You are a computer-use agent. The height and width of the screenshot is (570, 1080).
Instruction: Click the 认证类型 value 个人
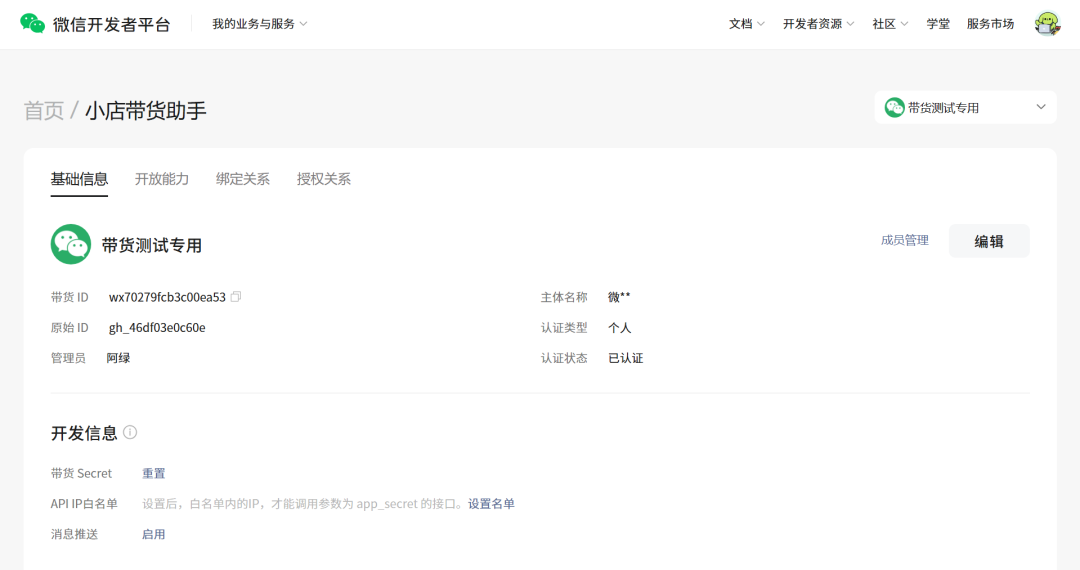point(619,328)
